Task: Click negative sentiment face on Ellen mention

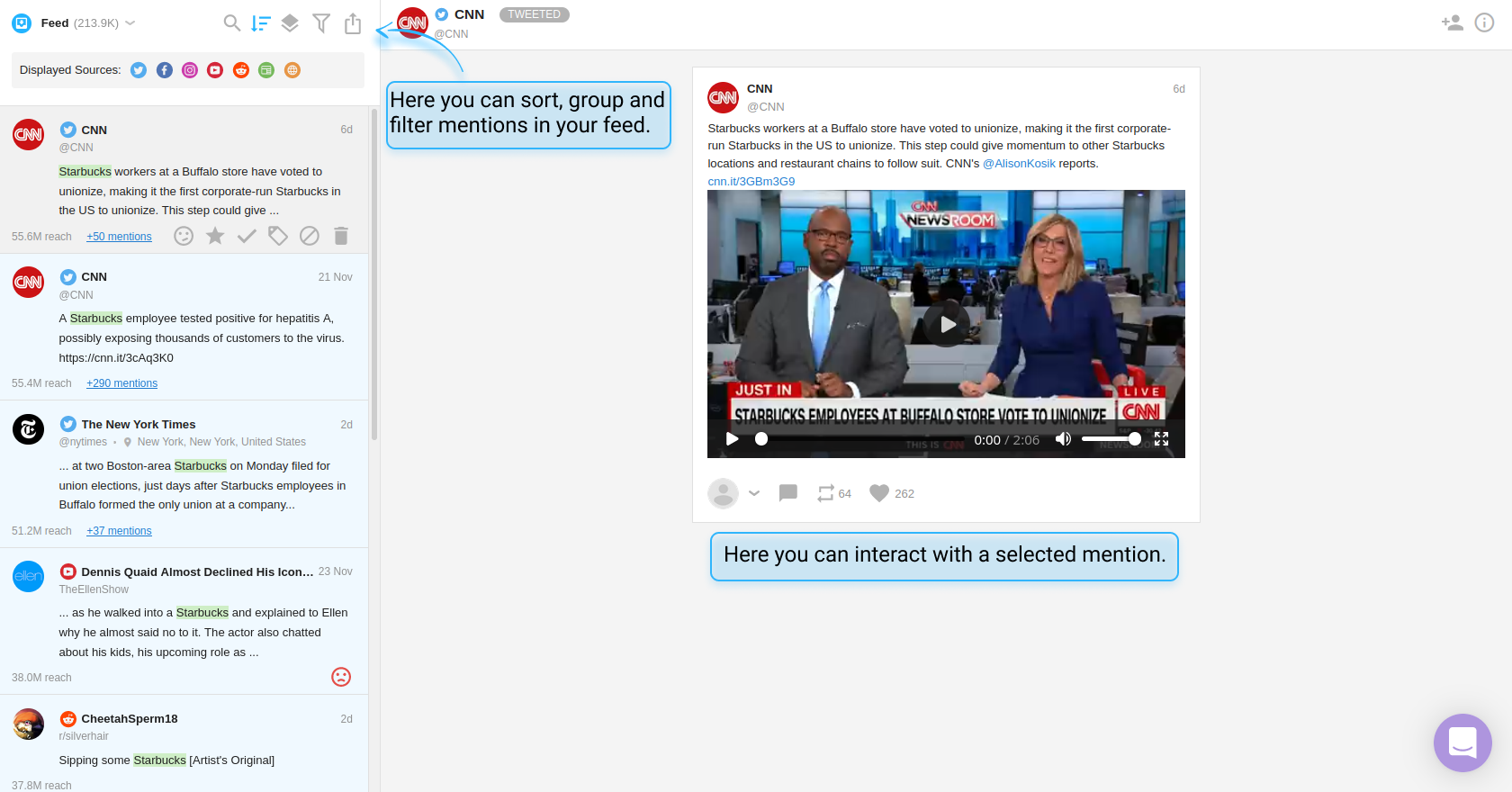Action: coord(341,677)
